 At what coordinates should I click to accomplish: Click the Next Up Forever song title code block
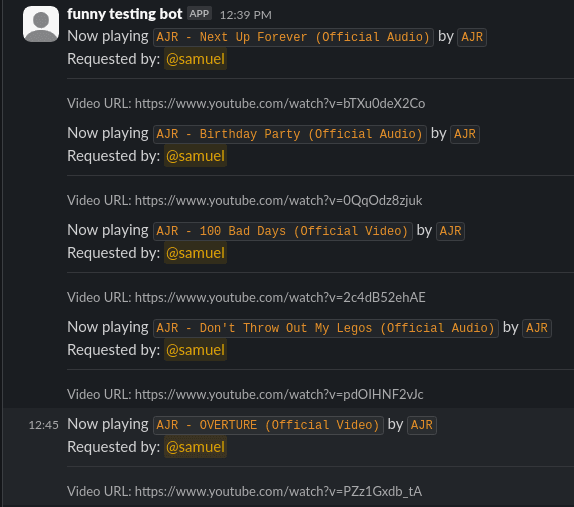pyautogui.click(x=293, y=37)
